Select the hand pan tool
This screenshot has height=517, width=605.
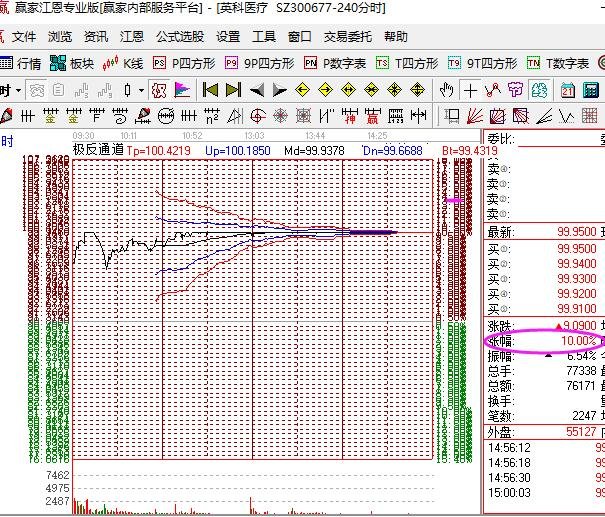(446, 90)
